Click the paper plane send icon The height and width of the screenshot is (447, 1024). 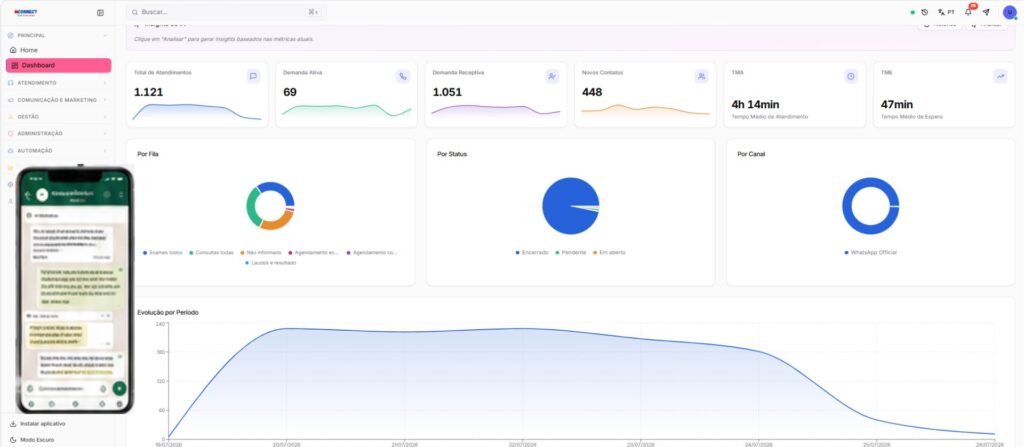pos(986,12)
